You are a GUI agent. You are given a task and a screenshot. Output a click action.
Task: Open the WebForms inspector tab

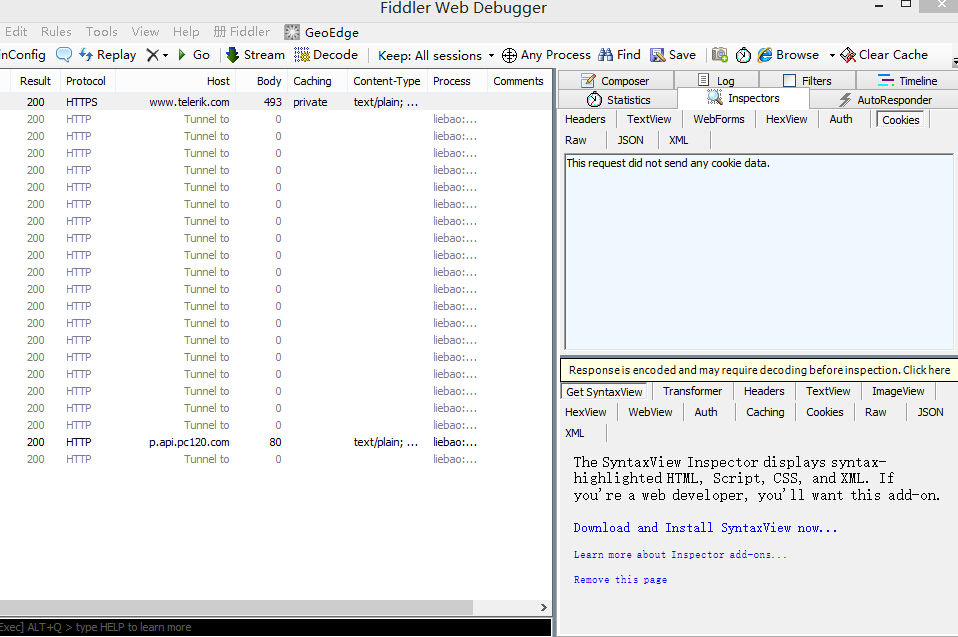coord(718,119)
